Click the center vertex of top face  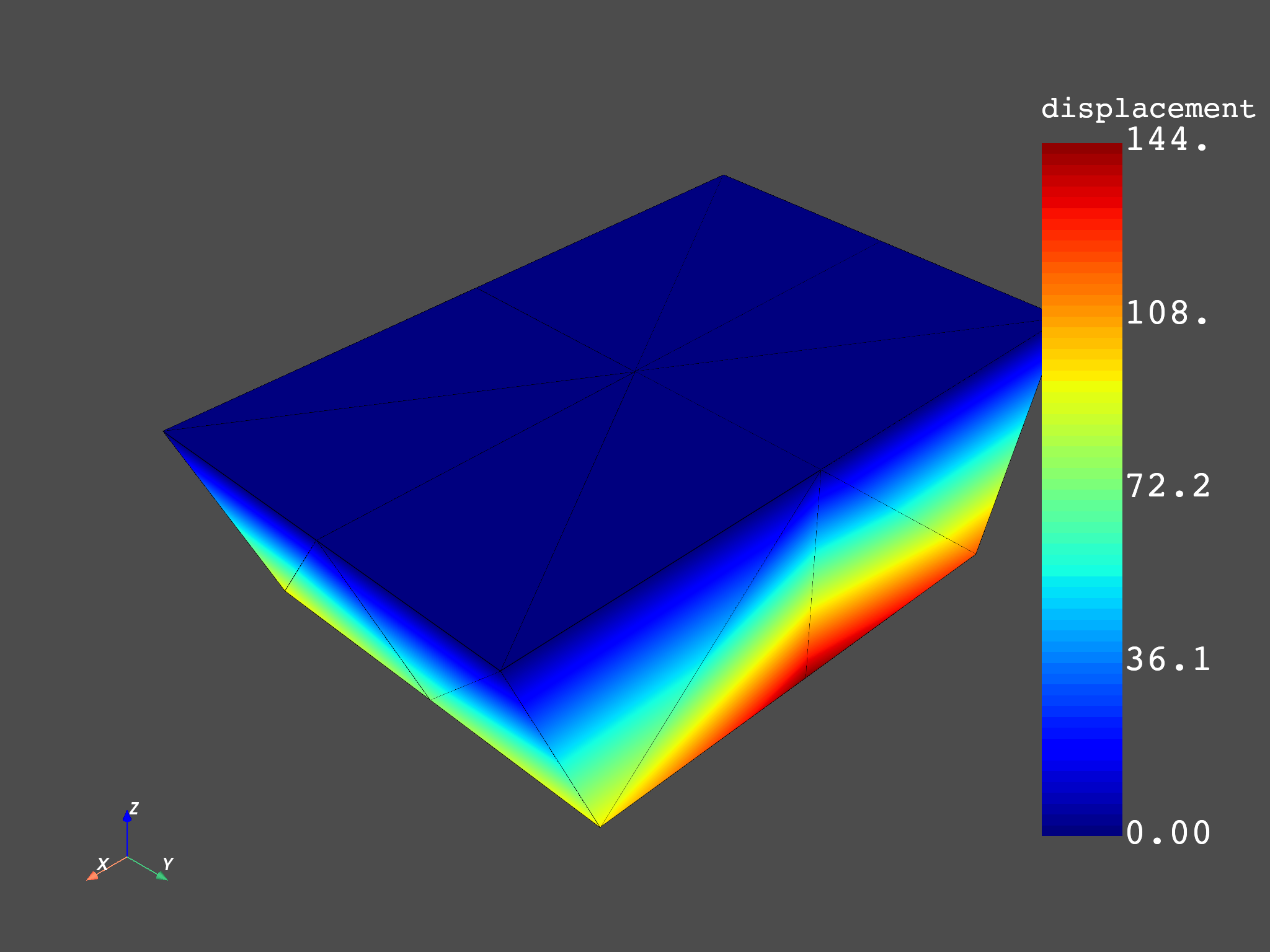[634, 371]
